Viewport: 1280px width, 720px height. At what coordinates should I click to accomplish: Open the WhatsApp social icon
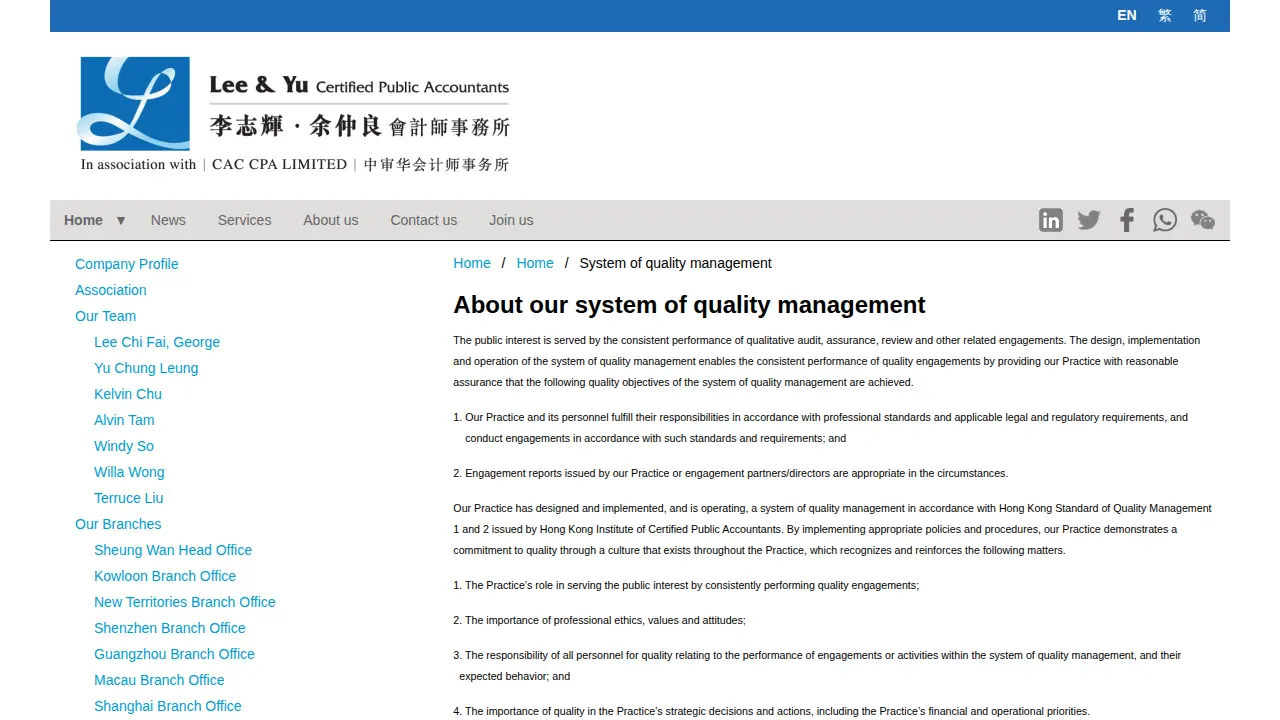pos(1165,220)
